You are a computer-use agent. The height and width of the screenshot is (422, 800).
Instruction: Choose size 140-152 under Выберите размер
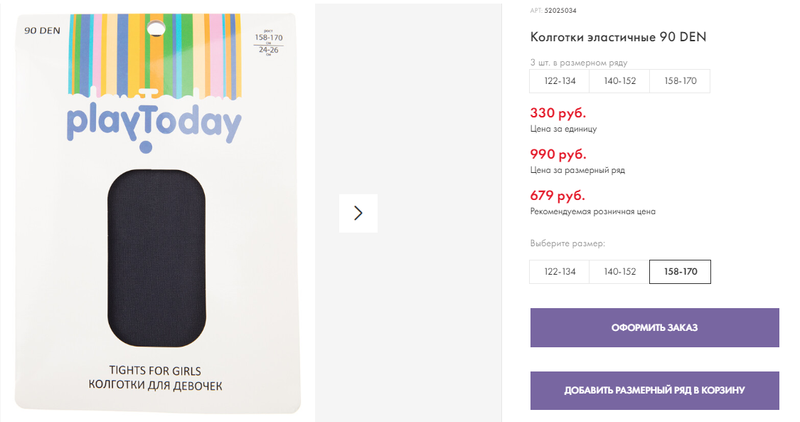tap(619, 271)
